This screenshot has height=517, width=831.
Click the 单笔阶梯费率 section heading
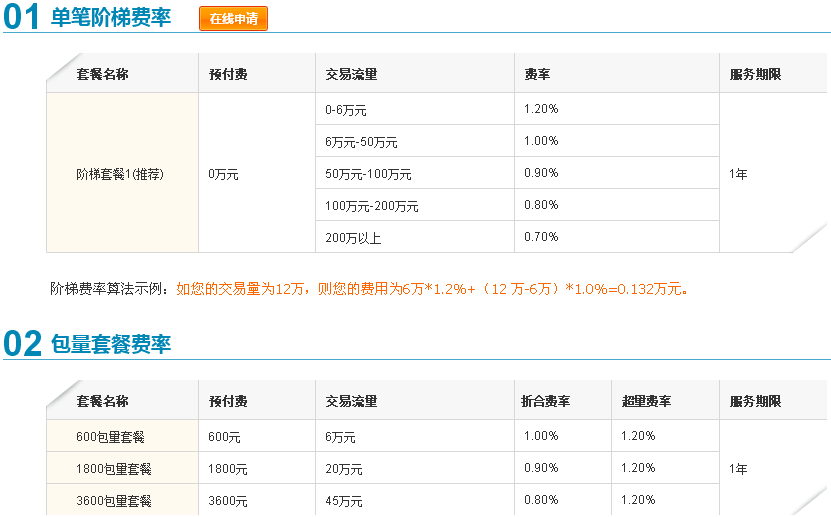(x=111, y=18)
